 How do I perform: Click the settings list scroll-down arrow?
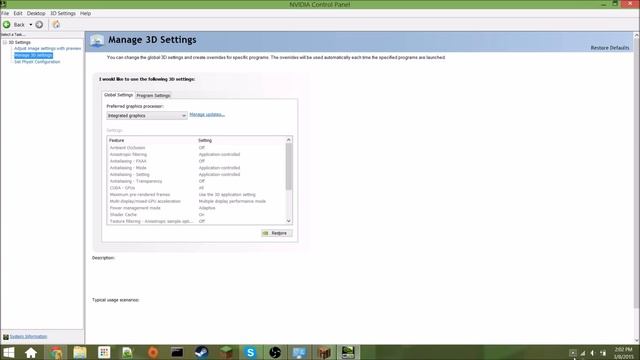click(289, 221)
